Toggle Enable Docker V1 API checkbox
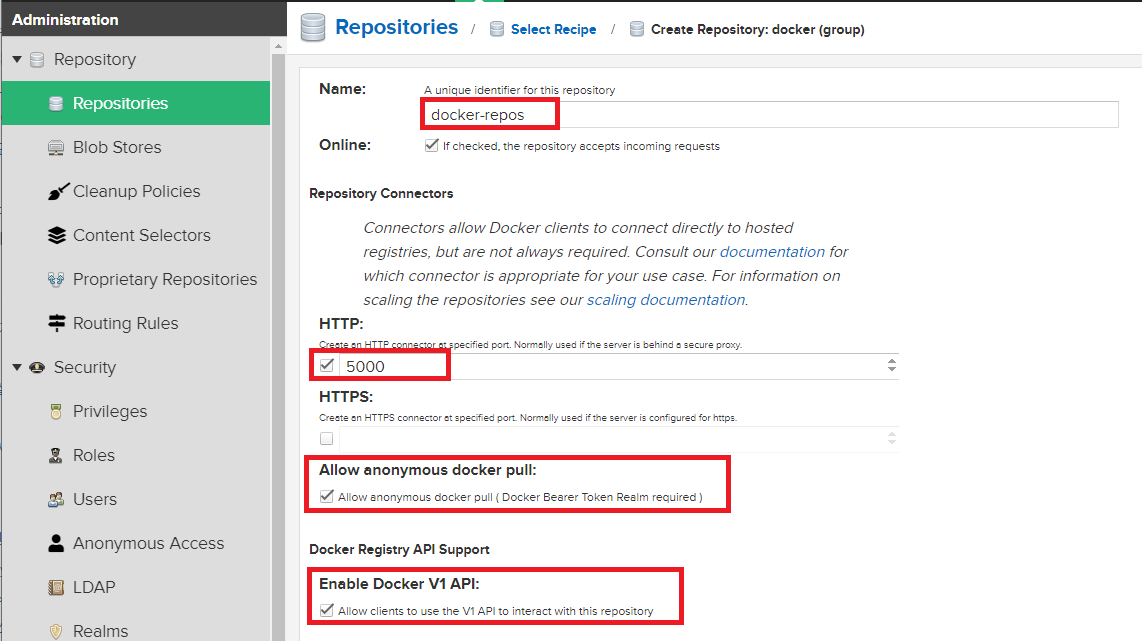Viewport: 1142px width, 641px height. click(327, 610)
